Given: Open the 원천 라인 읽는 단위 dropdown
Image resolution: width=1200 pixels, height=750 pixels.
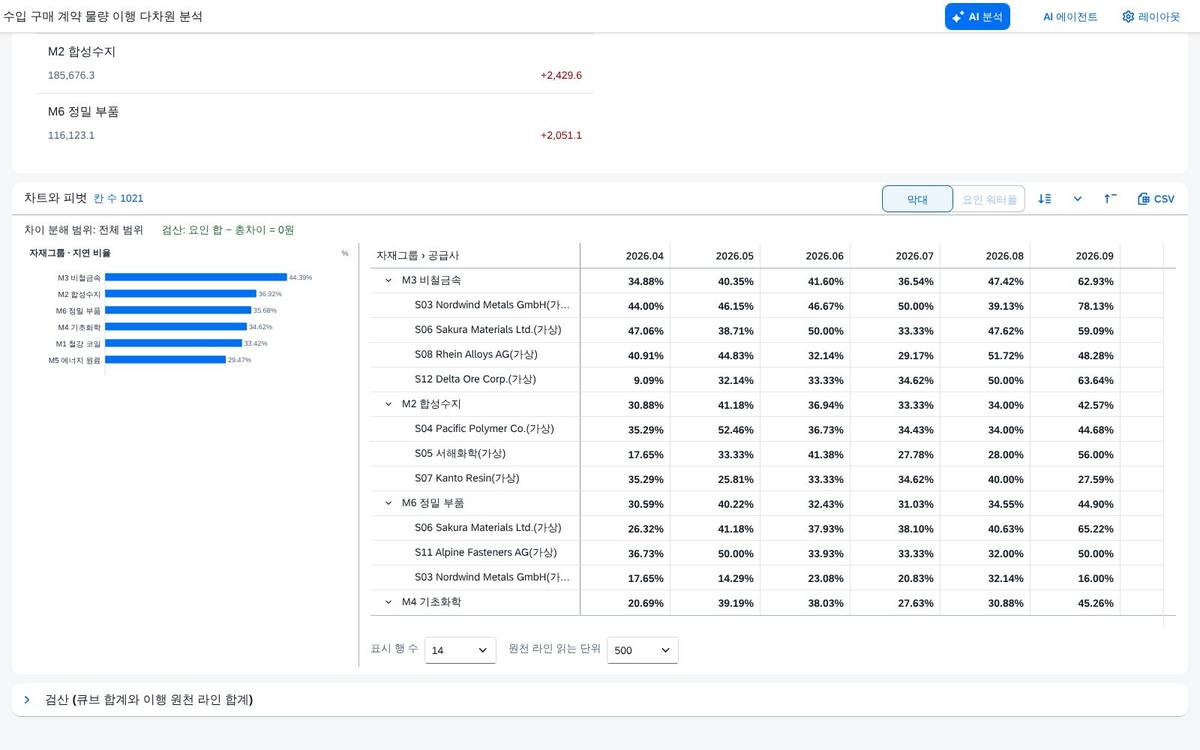Looking at the screenshot, I should (x=642, y=650).
